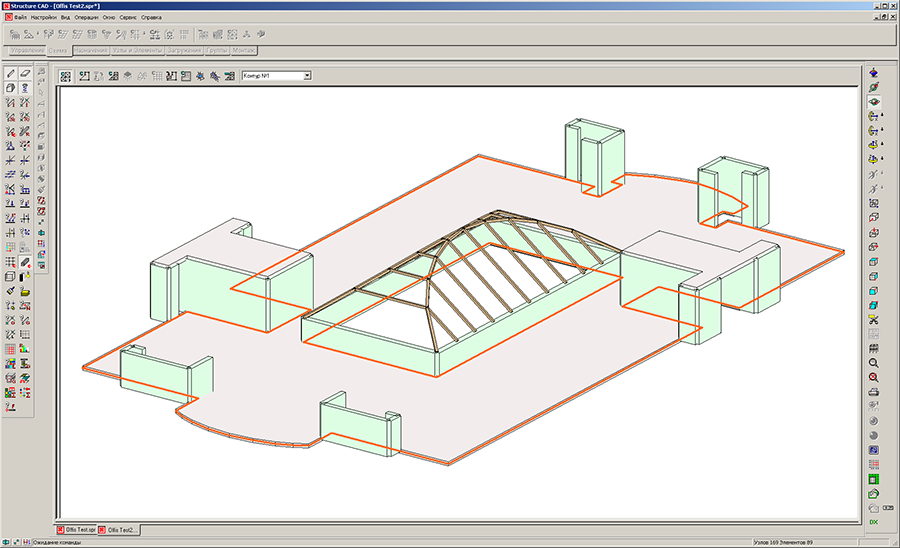Select the pencil draw tool
Image resolution: width=900 pixels, height=548 pixels.
pos(10,74)
